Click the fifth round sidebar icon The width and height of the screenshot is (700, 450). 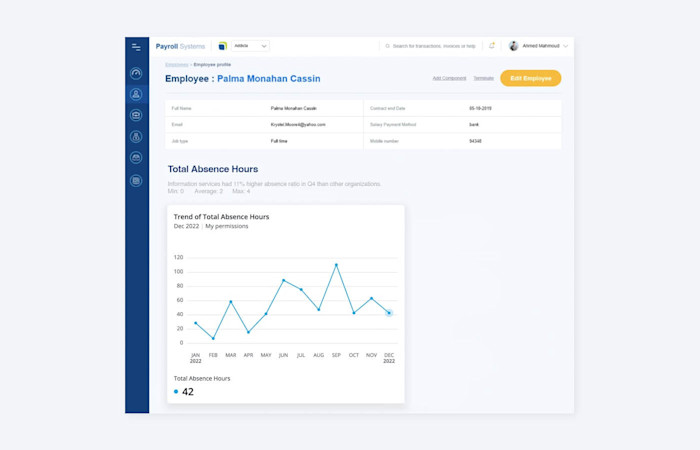point(136,157)
